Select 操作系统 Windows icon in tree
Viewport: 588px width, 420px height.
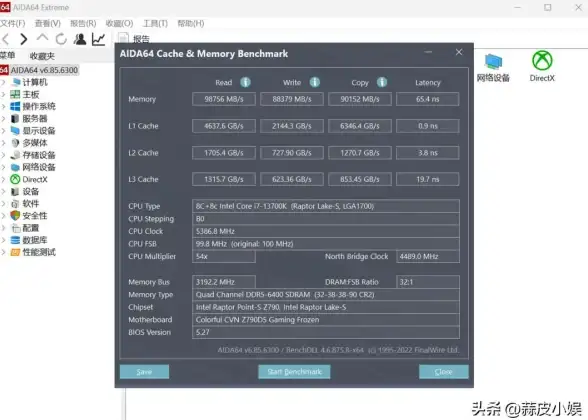click(15, 106)
